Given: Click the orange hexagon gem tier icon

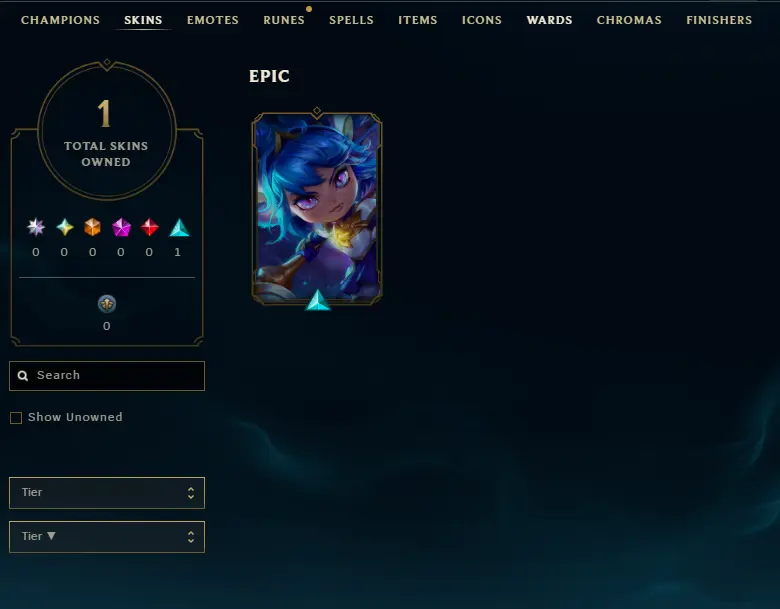Looking at the screenshot, I should point(93,227).
